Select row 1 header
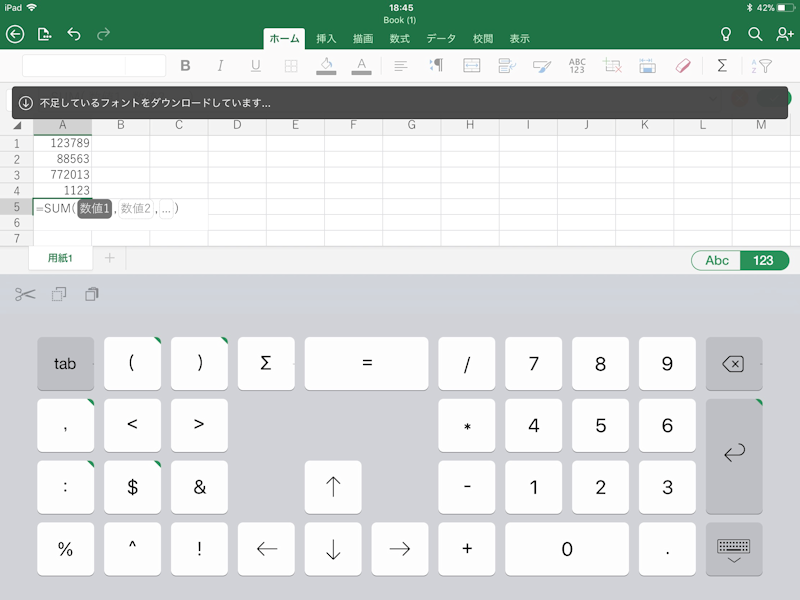 coord(17,143)
